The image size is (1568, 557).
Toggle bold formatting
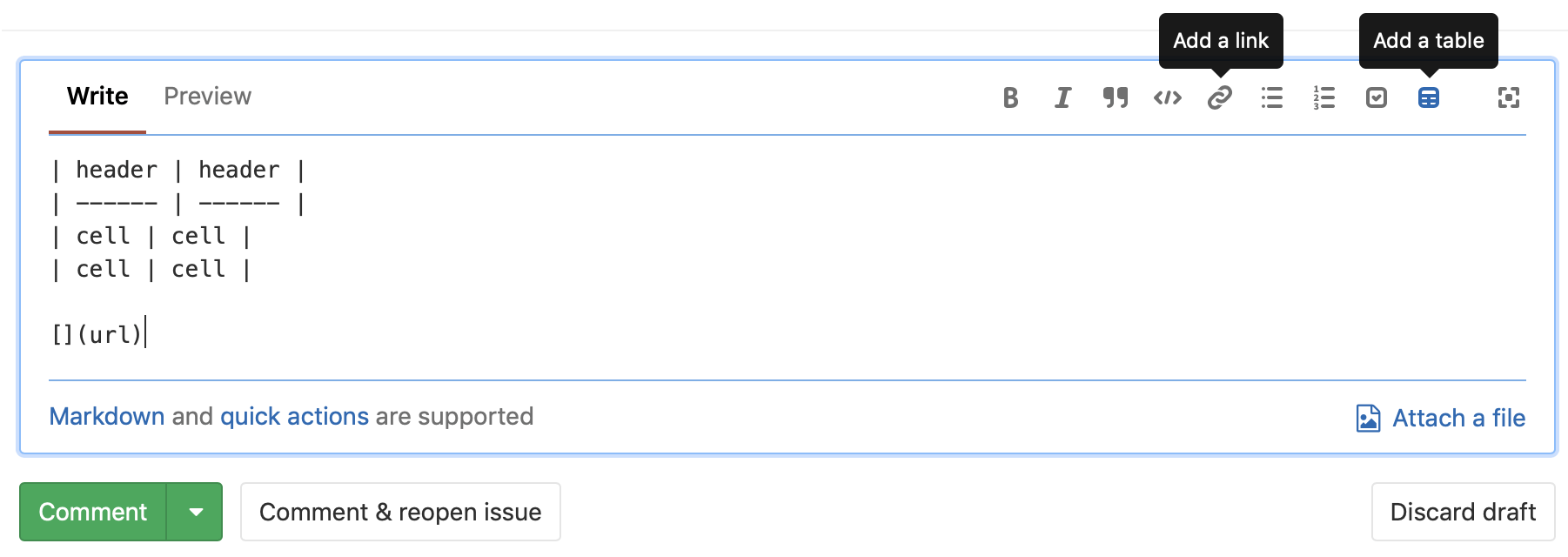[x=1010, y=98]
